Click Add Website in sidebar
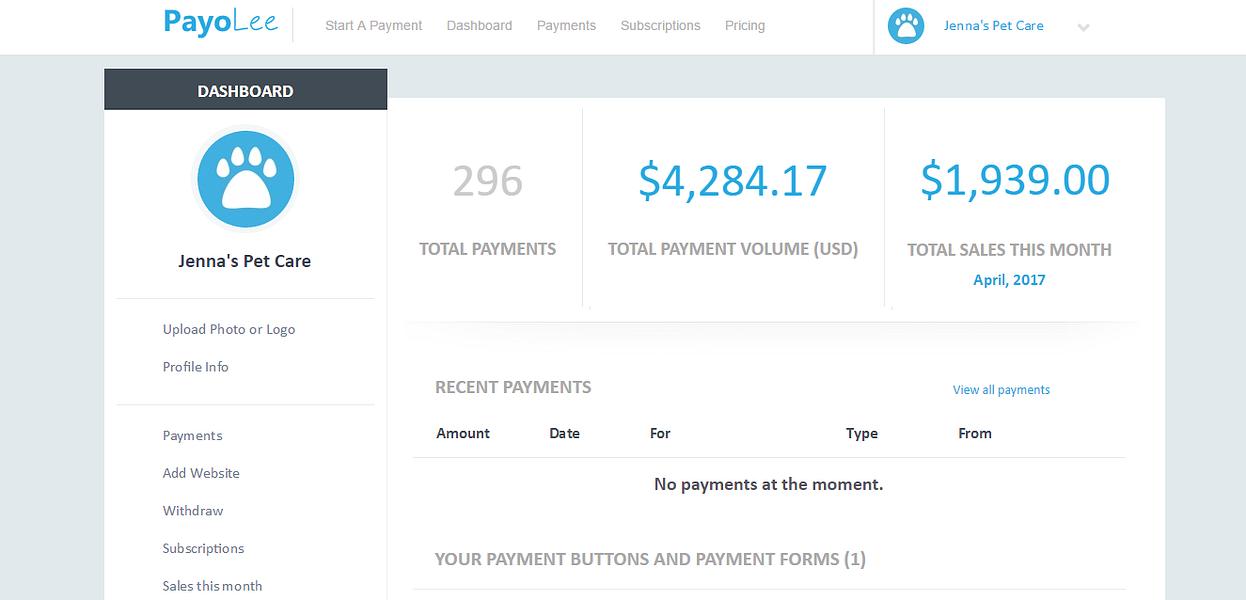 tap(201, 473)
